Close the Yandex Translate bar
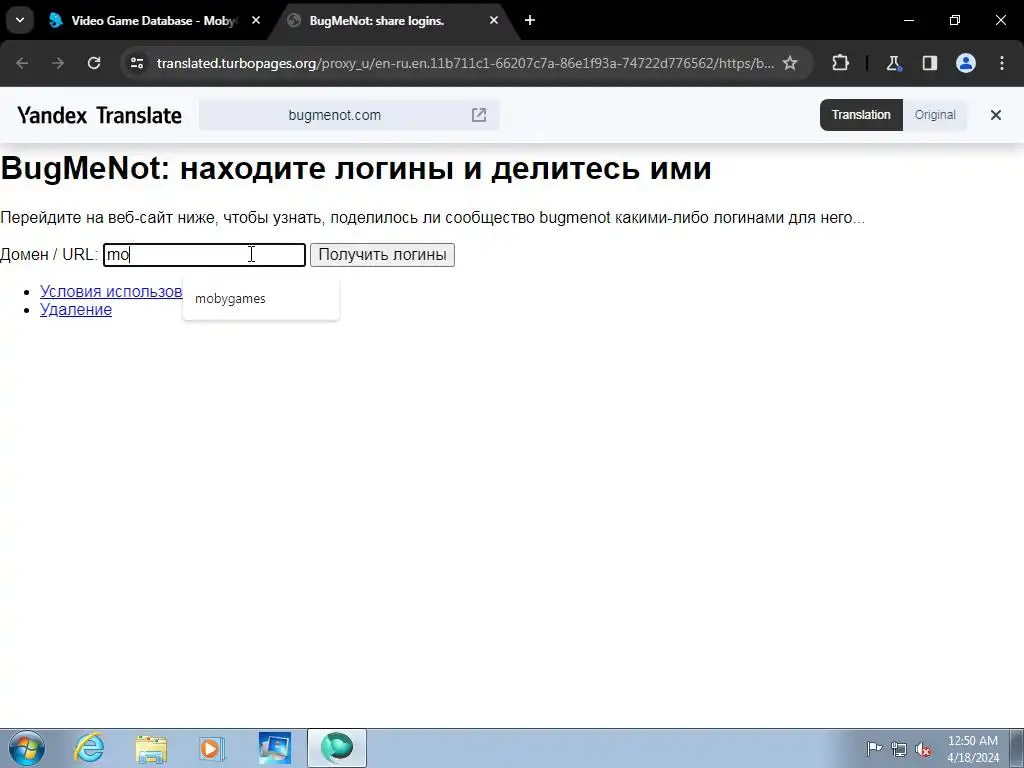The width and height of the screenshot is (1024, 768). pos(995,115)
